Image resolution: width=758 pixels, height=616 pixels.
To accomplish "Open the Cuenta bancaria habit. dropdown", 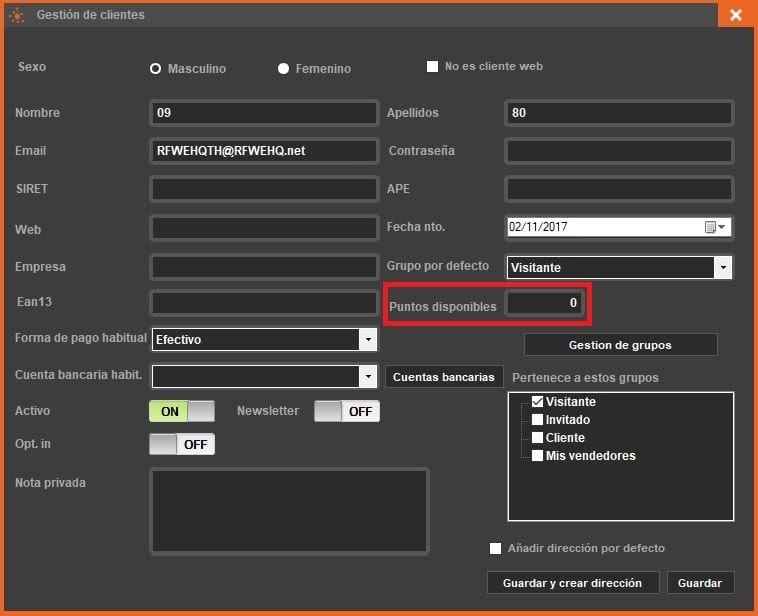I will tap(368, 377).
